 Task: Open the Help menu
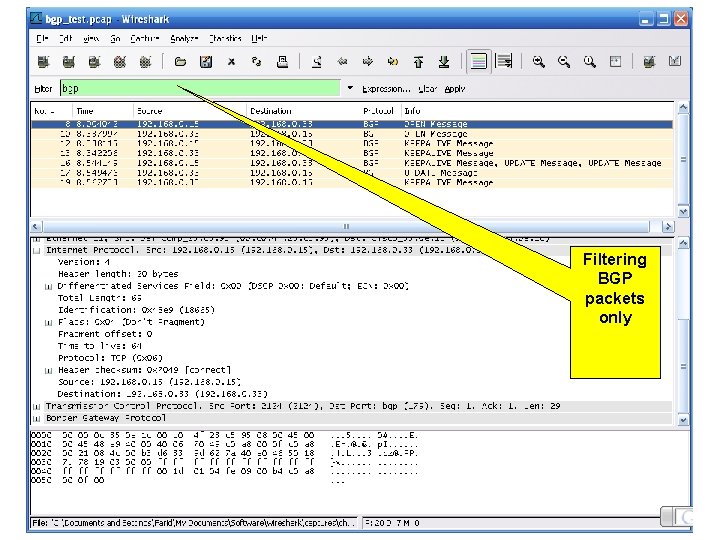point(259,39)
